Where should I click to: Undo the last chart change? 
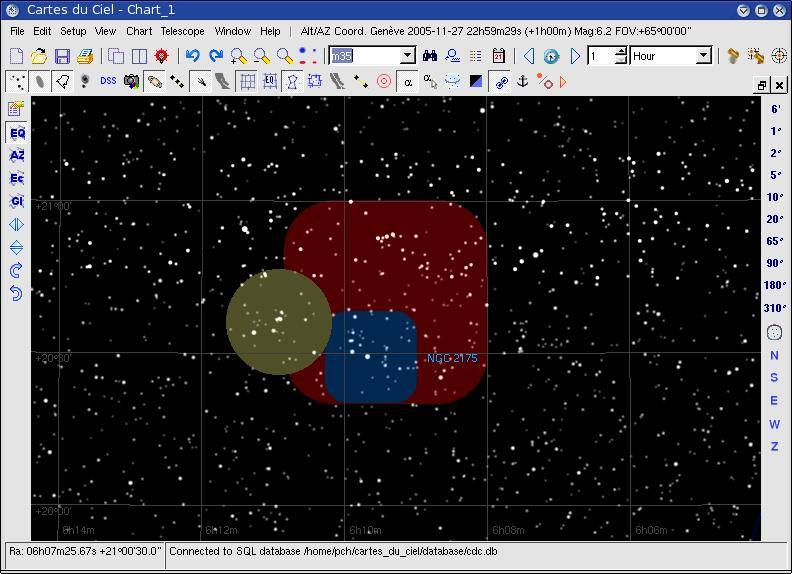point(192,56)
